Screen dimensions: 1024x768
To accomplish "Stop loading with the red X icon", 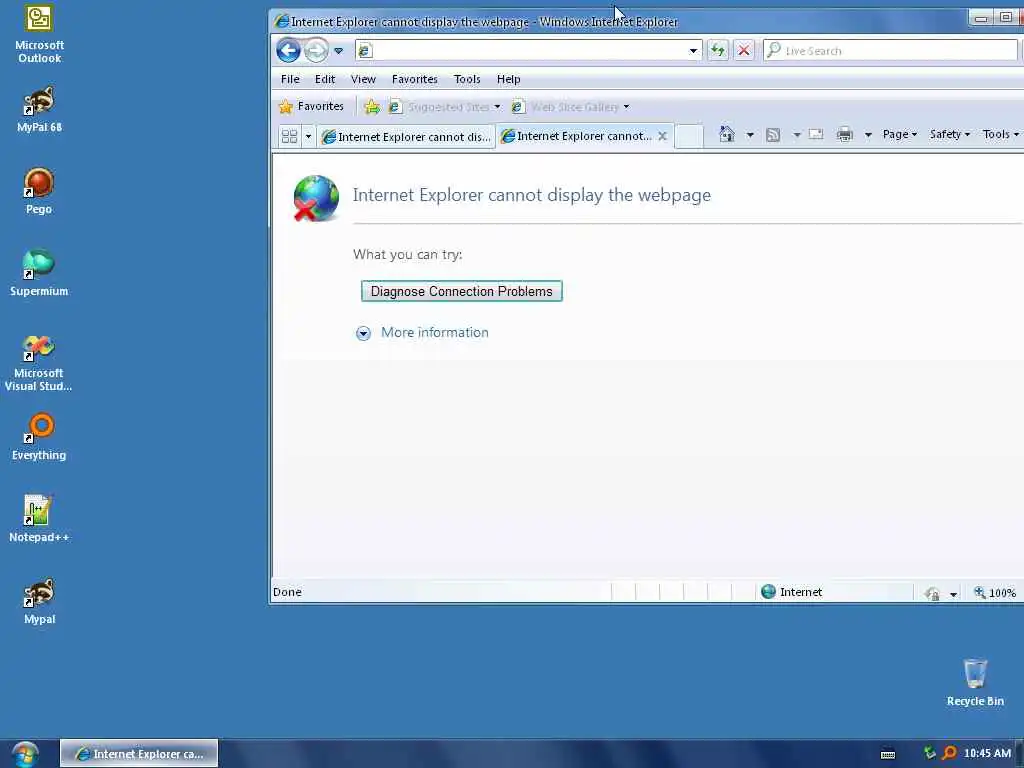I will (x=744, y=50).
